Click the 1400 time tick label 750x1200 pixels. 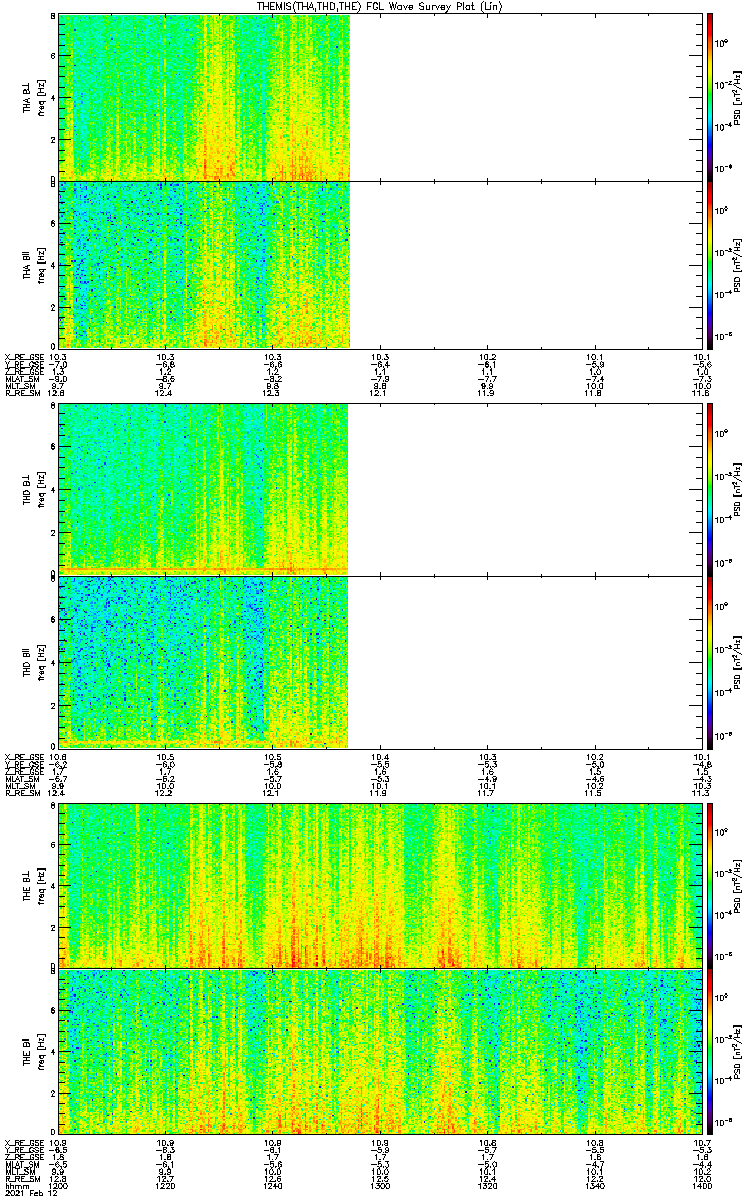[700, 1184]
